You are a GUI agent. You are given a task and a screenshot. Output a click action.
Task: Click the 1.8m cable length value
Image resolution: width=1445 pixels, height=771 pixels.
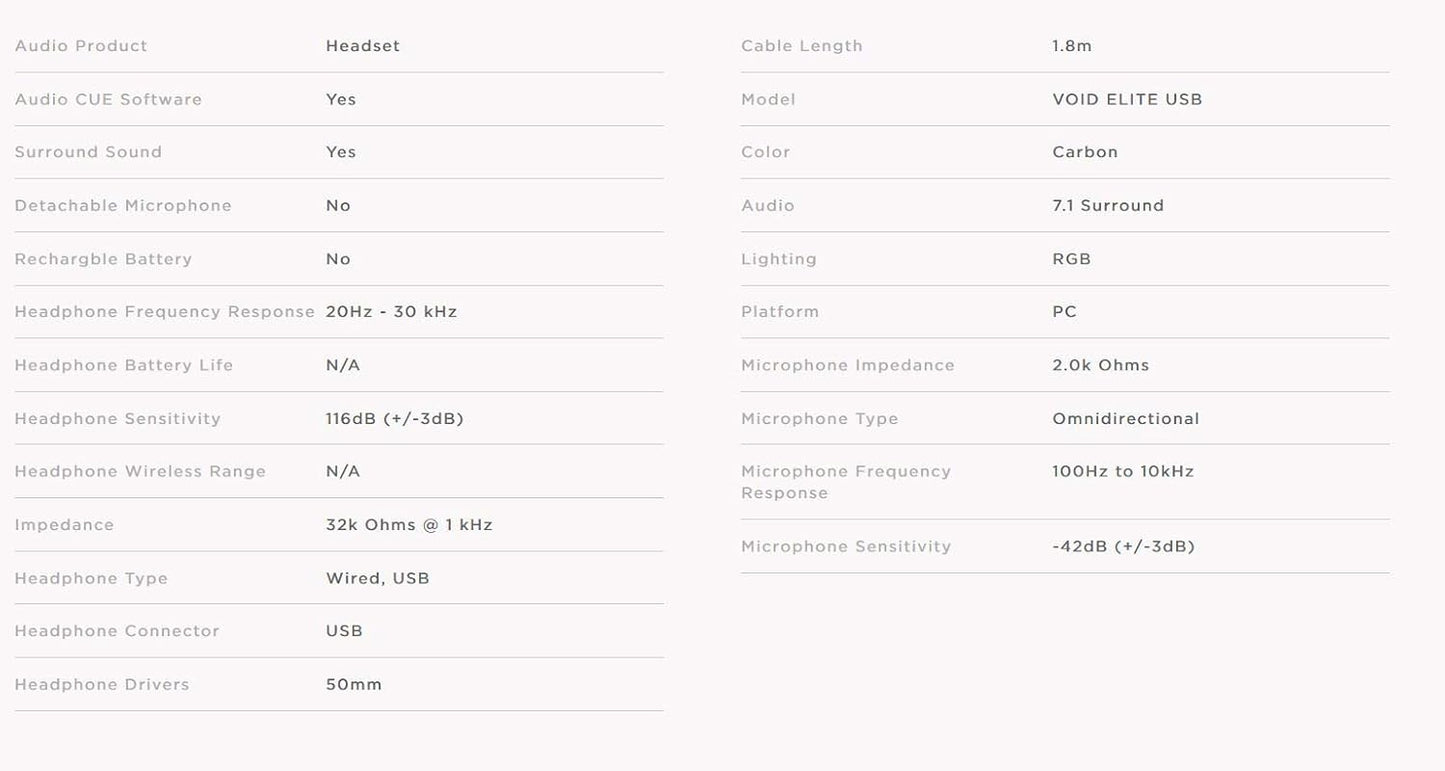[x=1072, y=46]
